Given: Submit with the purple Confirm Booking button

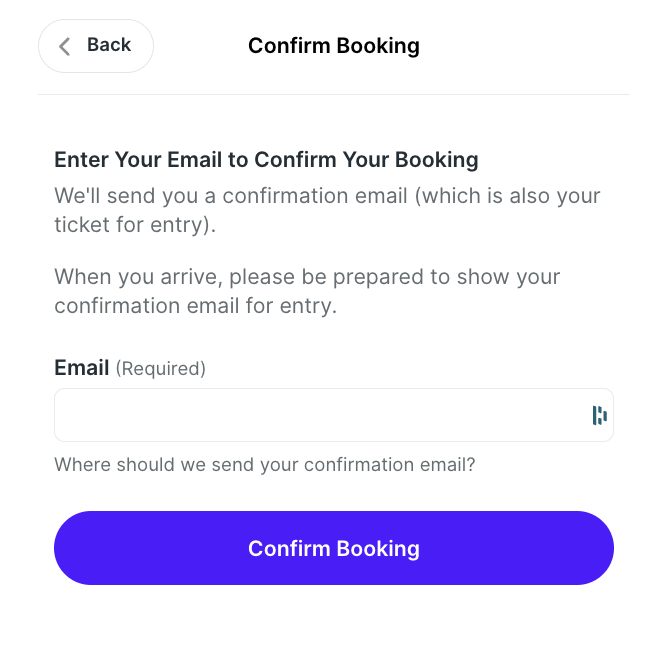Looking at the screenshot, I should [x=334, y=548].
